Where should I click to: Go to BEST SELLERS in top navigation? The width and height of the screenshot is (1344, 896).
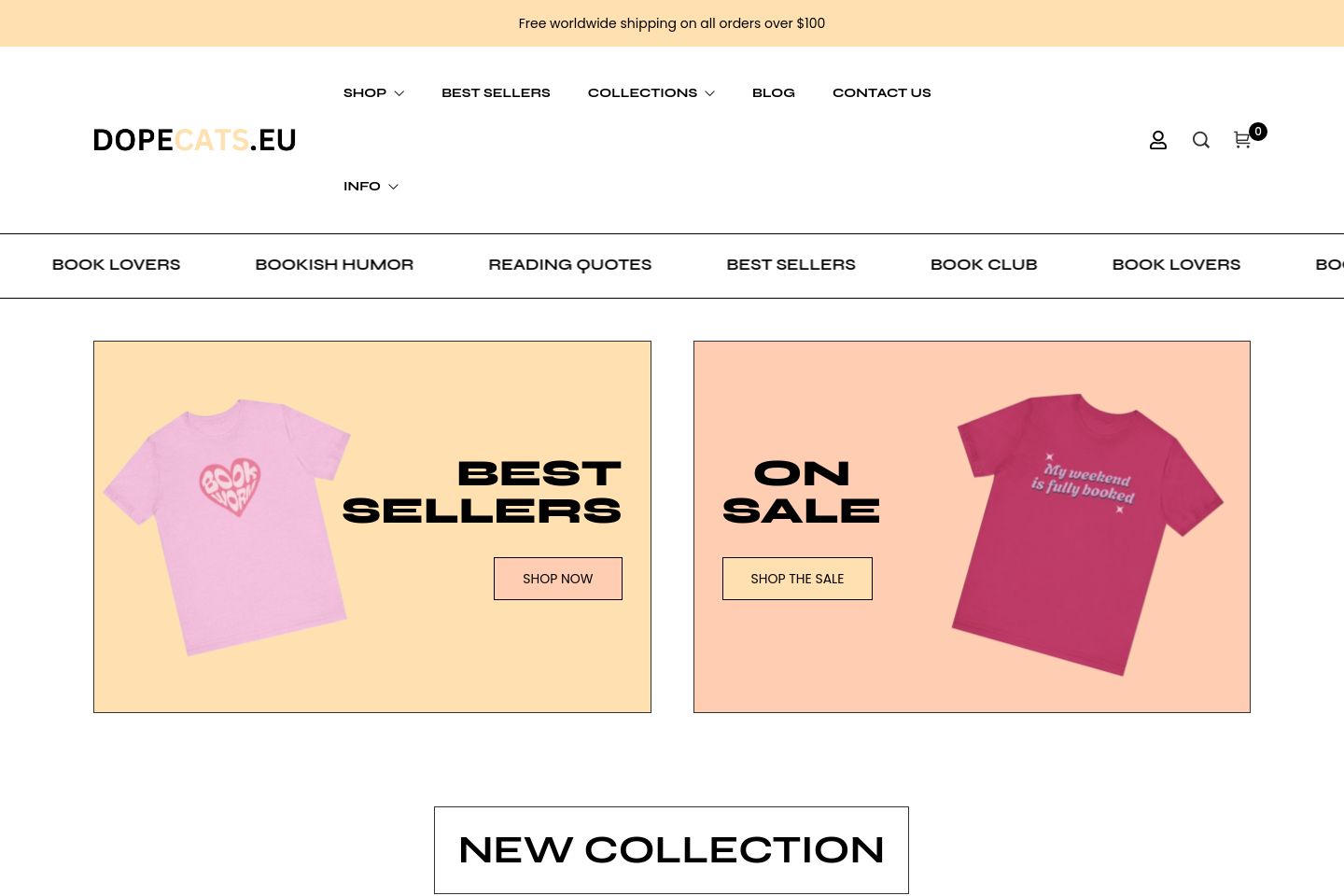pyautogui.click(x=496, y=92)
